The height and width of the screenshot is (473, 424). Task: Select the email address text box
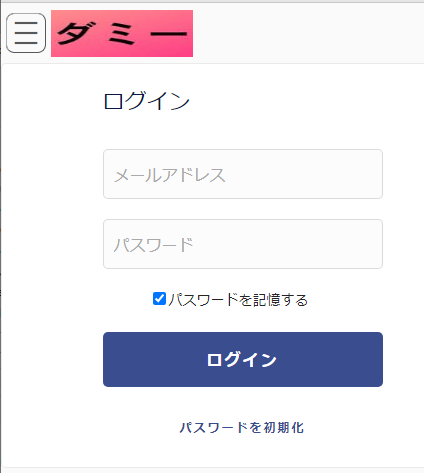click(243, 174)
